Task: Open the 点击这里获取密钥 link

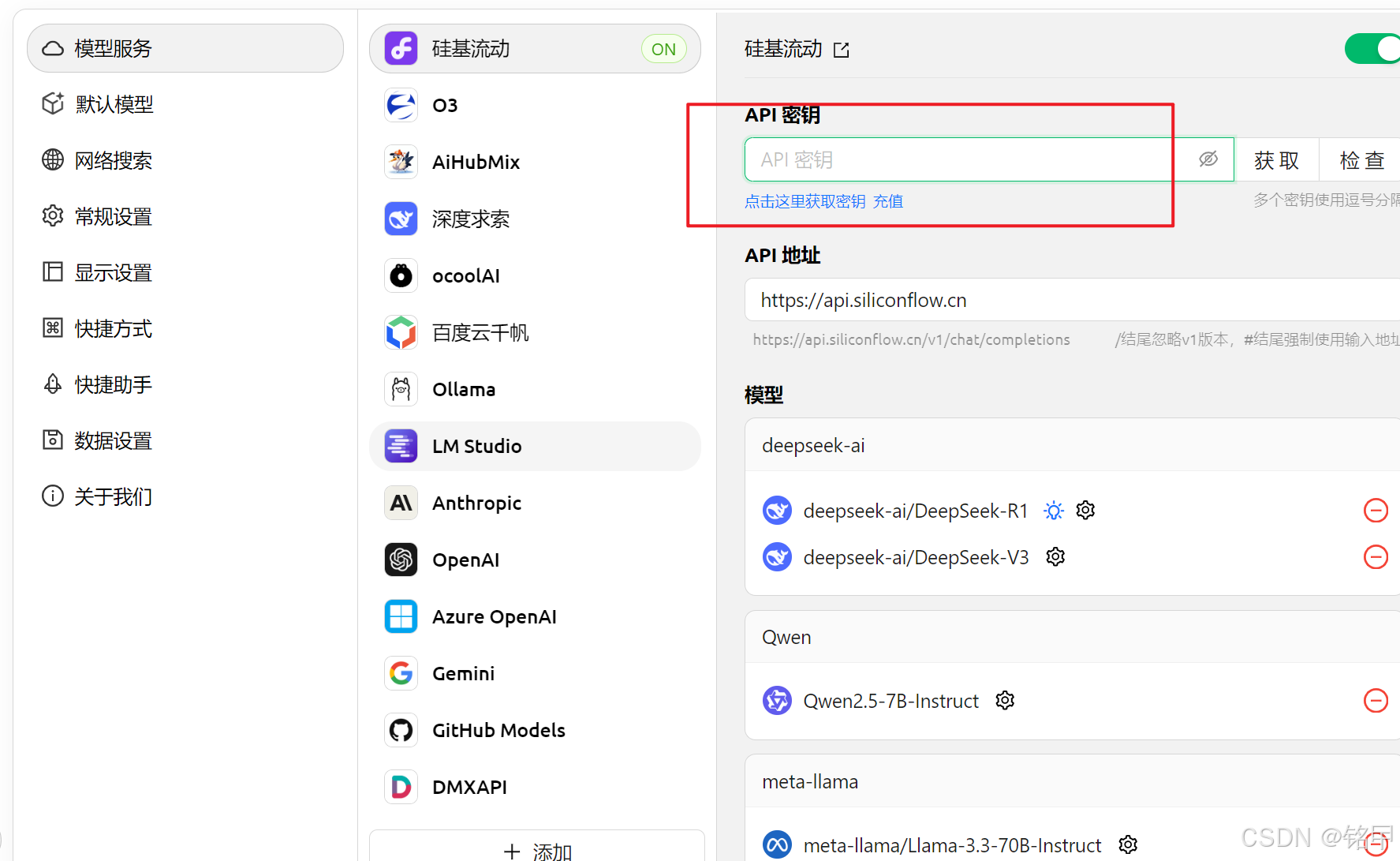Action: 805,201
